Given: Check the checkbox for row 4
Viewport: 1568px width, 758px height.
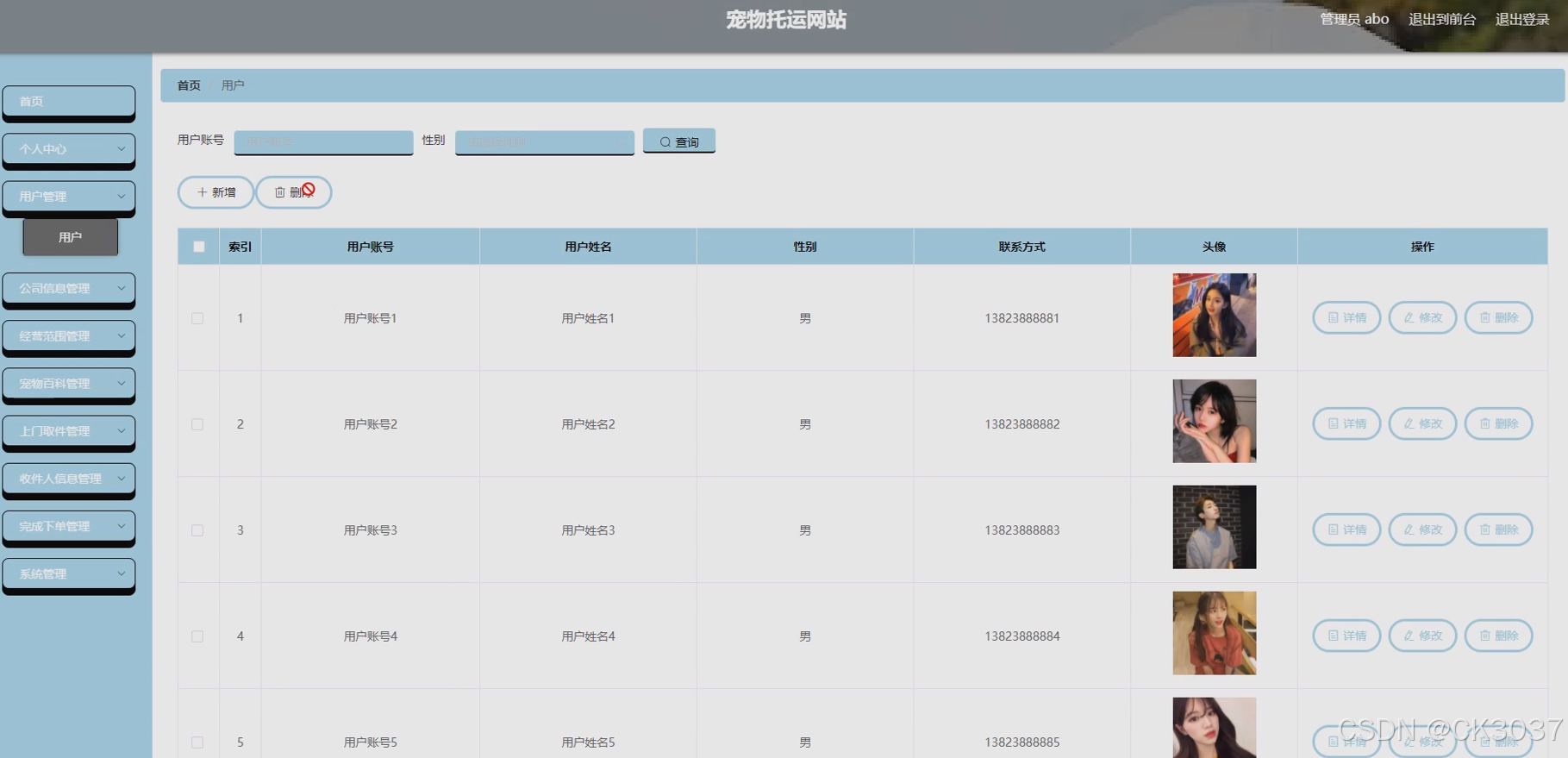Looking at the screenshot, I should [197, 636].
